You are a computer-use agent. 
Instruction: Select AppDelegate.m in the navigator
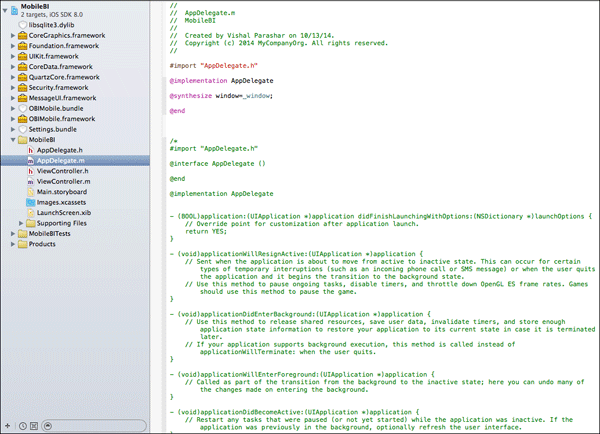pyautogui.click(x=60, y=161)
